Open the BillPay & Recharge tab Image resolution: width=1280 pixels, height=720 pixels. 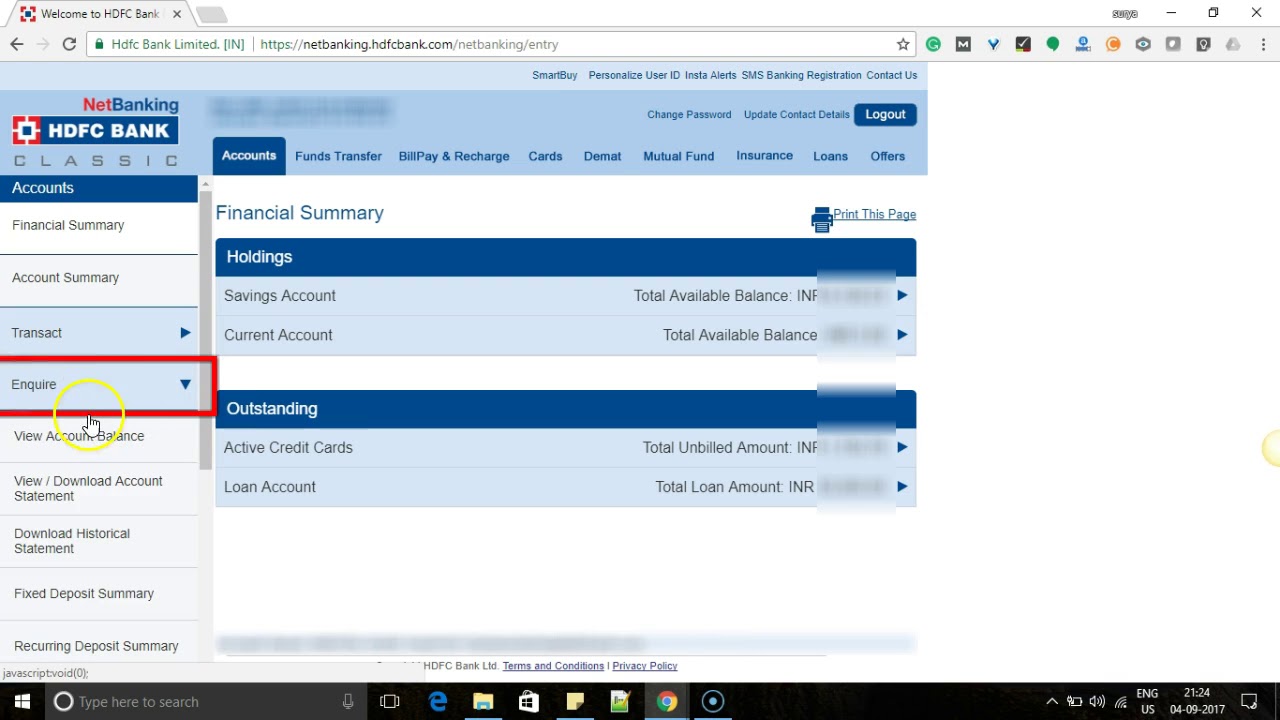454,156
